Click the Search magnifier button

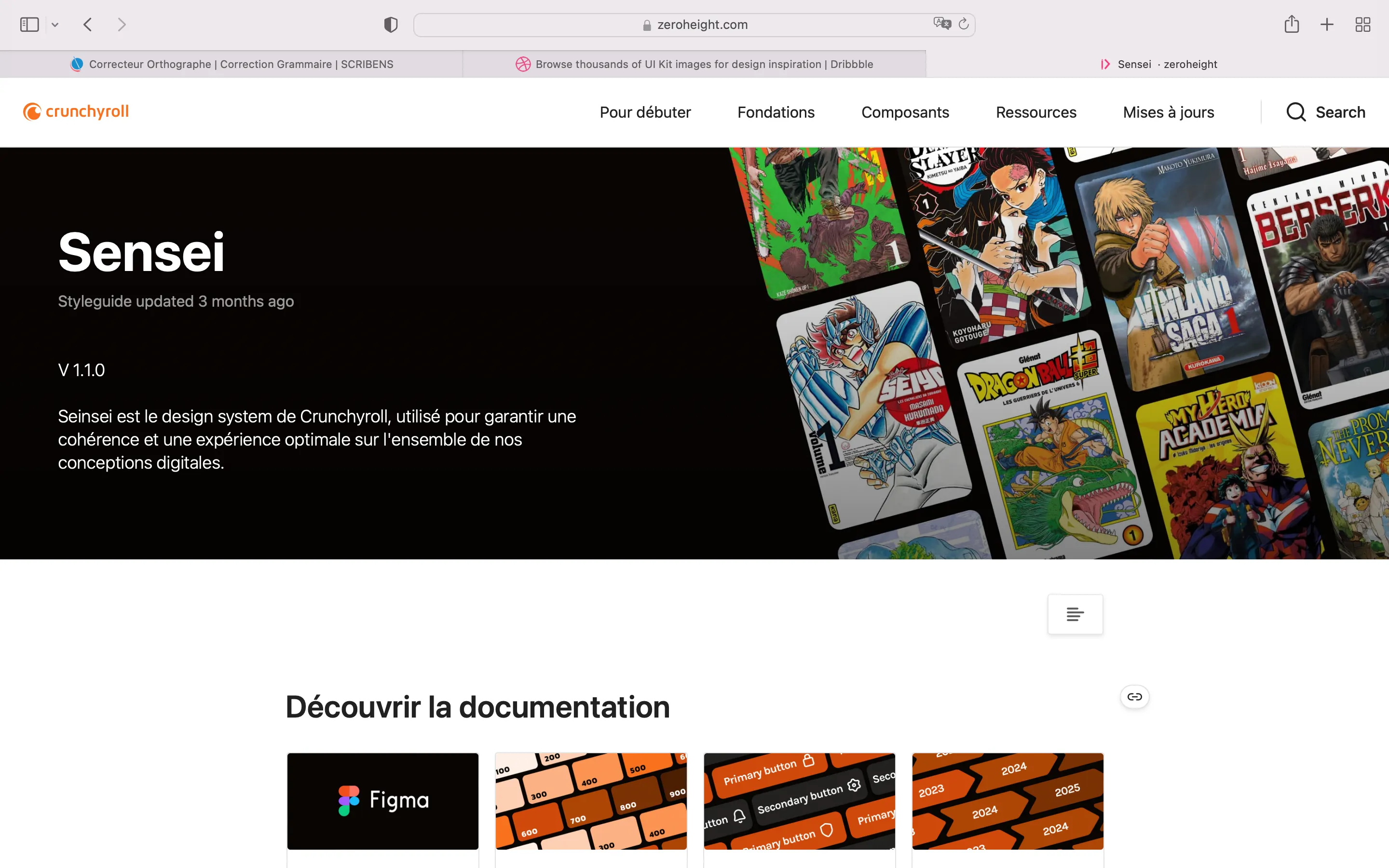pos(1325,112)
